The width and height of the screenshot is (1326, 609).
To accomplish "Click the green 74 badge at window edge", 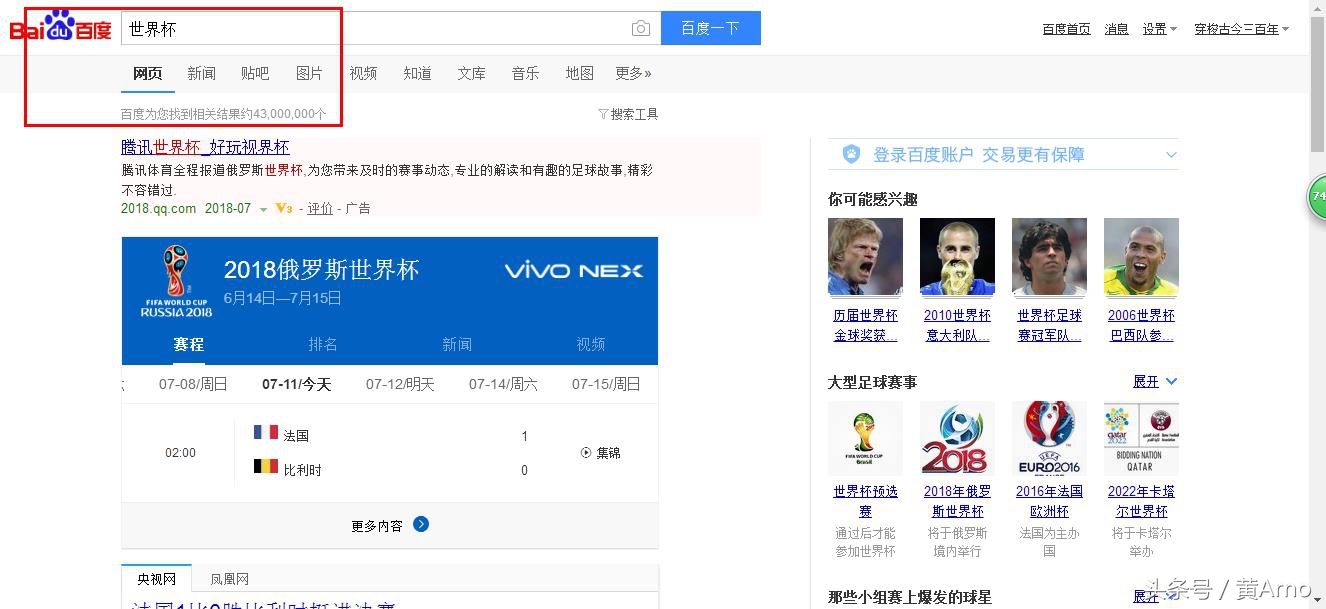I will coord(1317,196).
